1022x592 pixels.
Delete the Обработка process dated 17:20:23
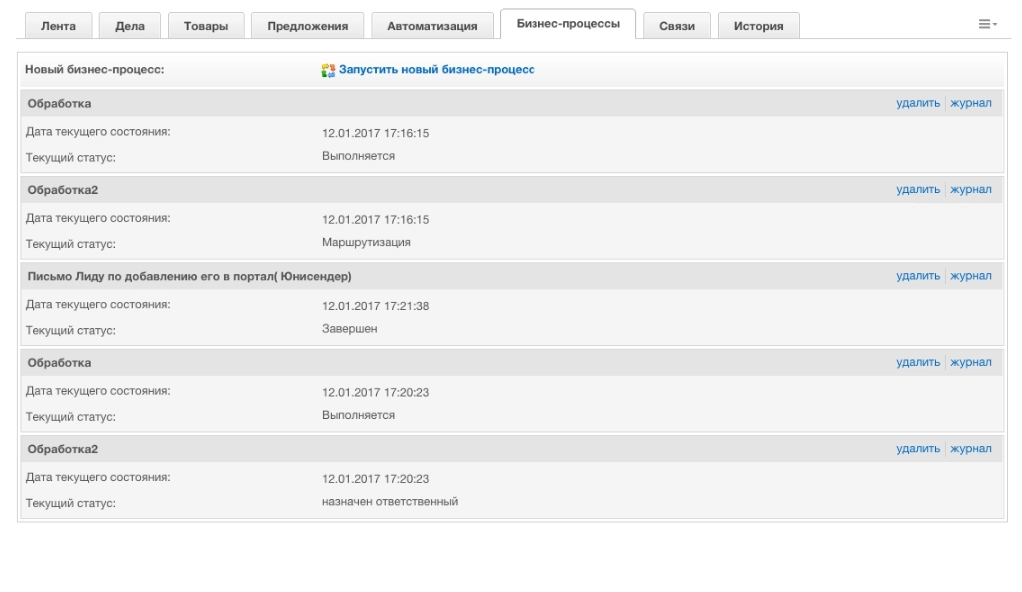pyautogui.click(x=917, y=362)
